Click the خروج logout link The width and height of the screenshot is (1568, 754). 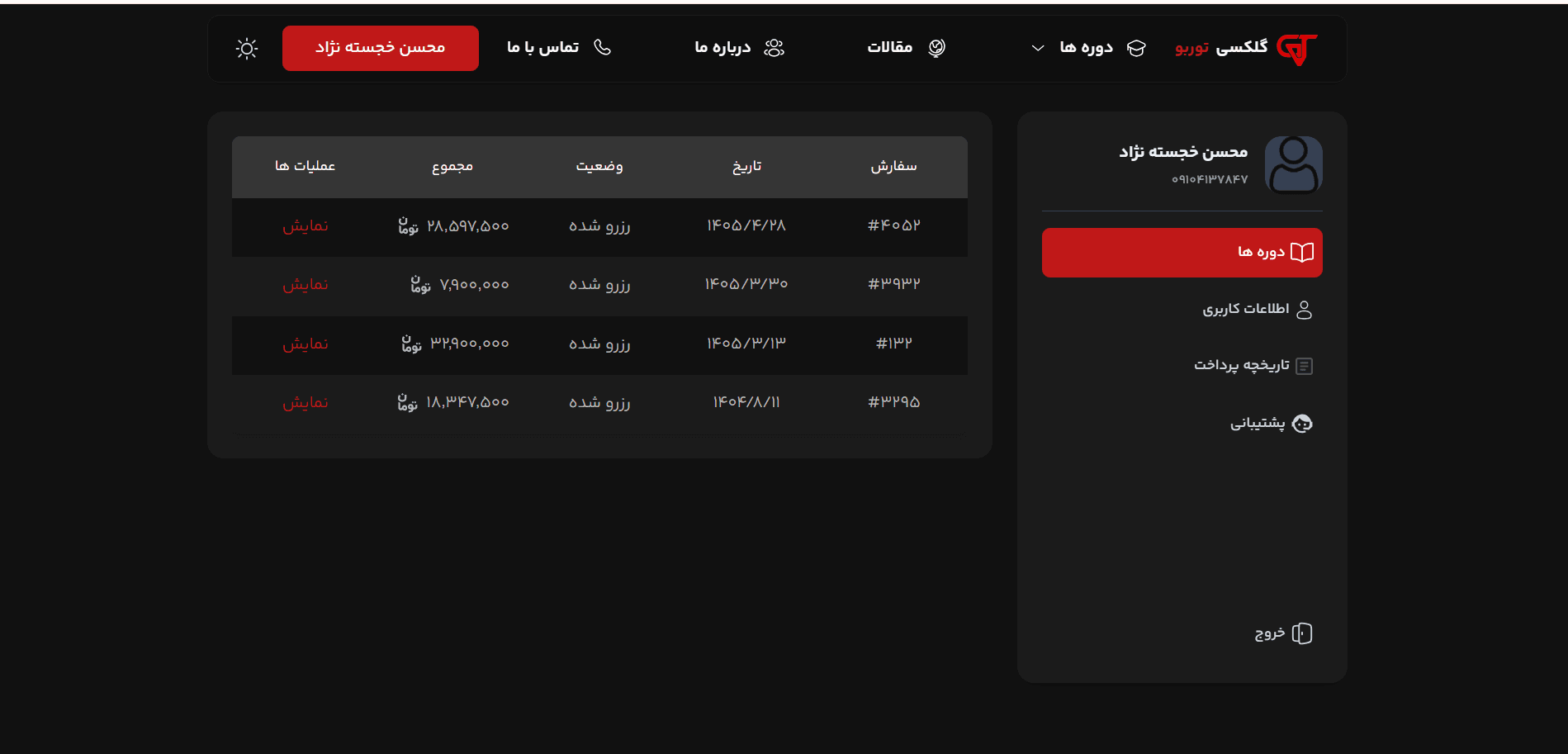tap(1270, 633)
